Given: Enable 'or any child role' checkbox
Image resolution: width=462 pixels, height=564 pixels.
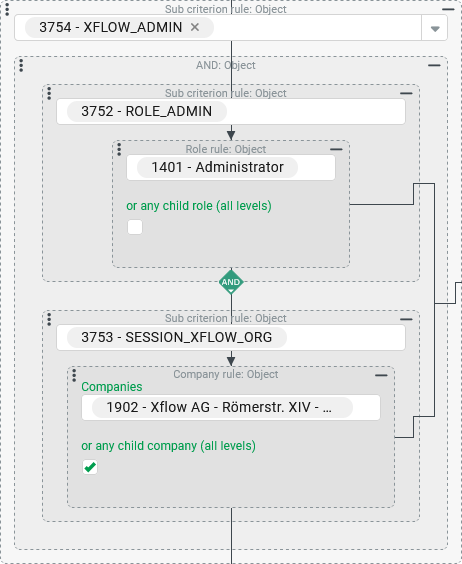Looking at the screenshot, I should pyautogui.click(x=135, y=227).
